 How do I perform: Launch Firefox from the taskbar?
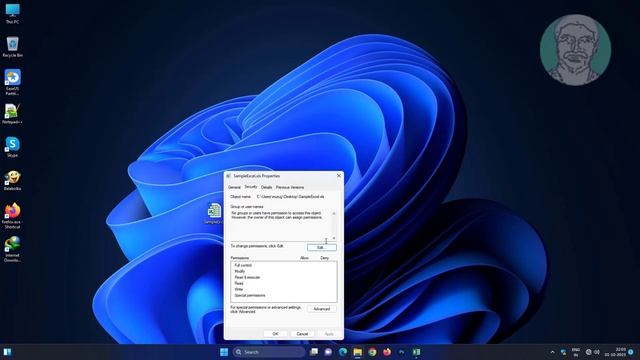(387, 352)
